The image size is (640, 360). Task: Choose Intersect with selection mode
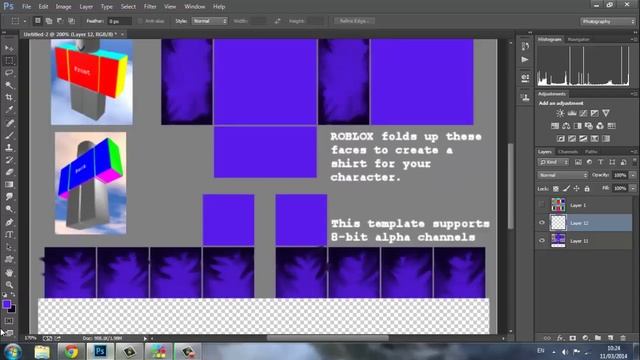click(72, 21)
